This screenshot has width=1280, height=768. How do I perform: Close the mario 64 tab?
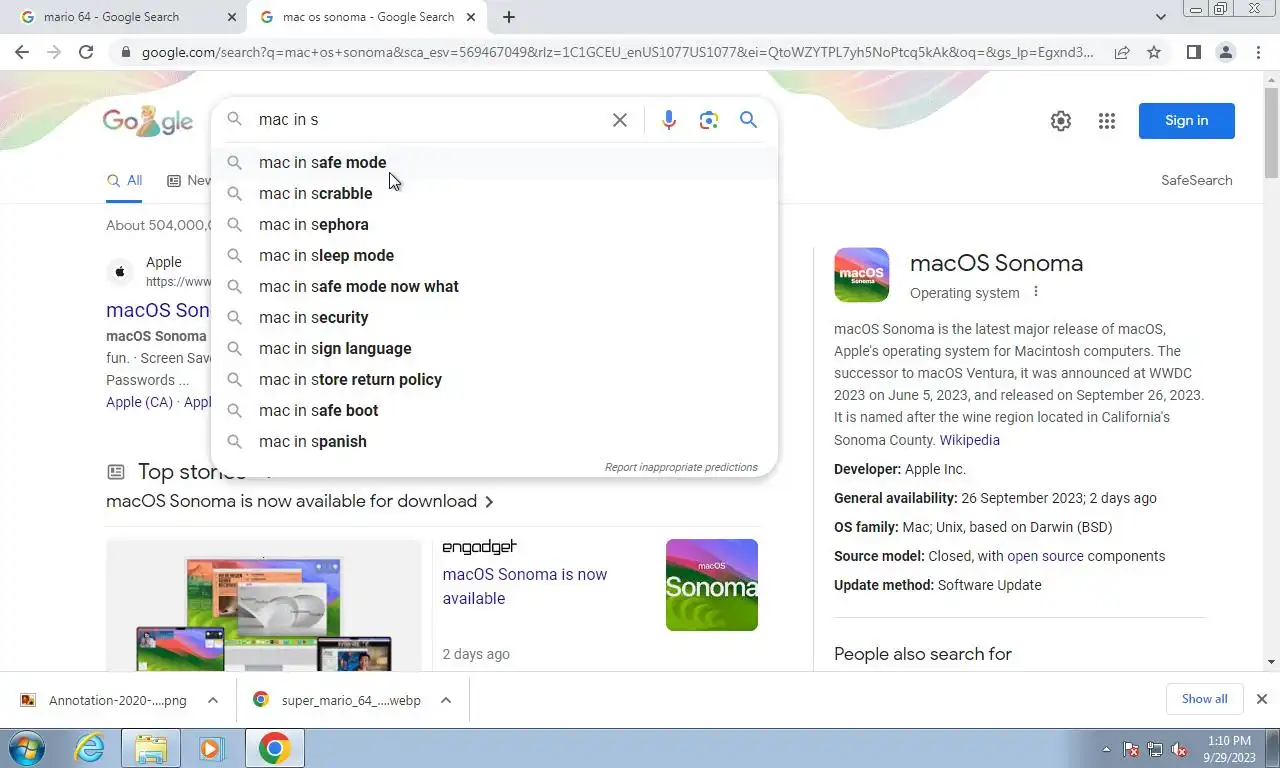232,17
